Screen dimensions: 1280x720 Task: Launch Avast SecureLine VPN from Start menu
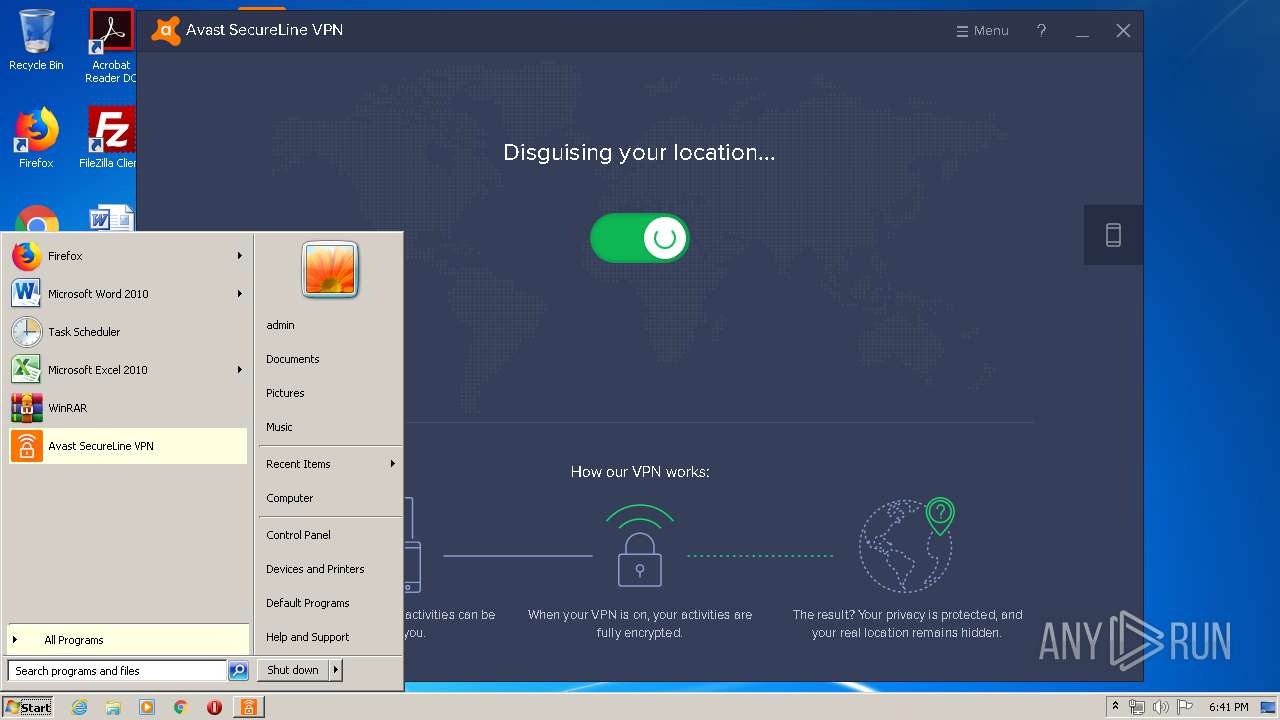pos(128,446)
